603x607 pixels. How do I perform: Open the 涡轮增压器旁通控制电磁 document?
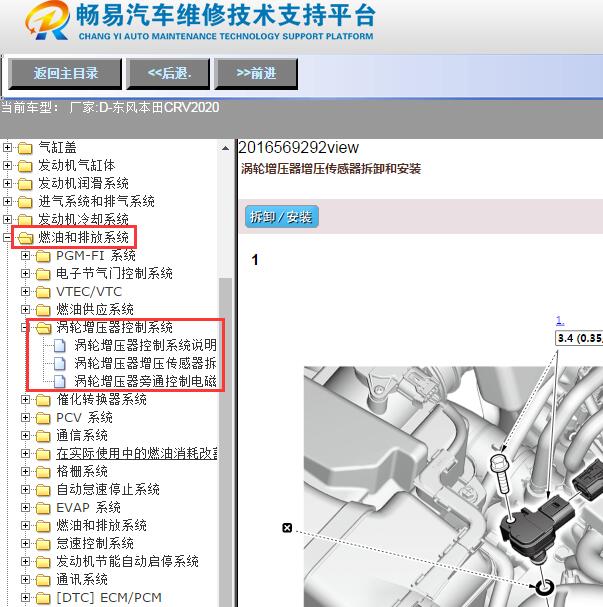coord(145,381)
